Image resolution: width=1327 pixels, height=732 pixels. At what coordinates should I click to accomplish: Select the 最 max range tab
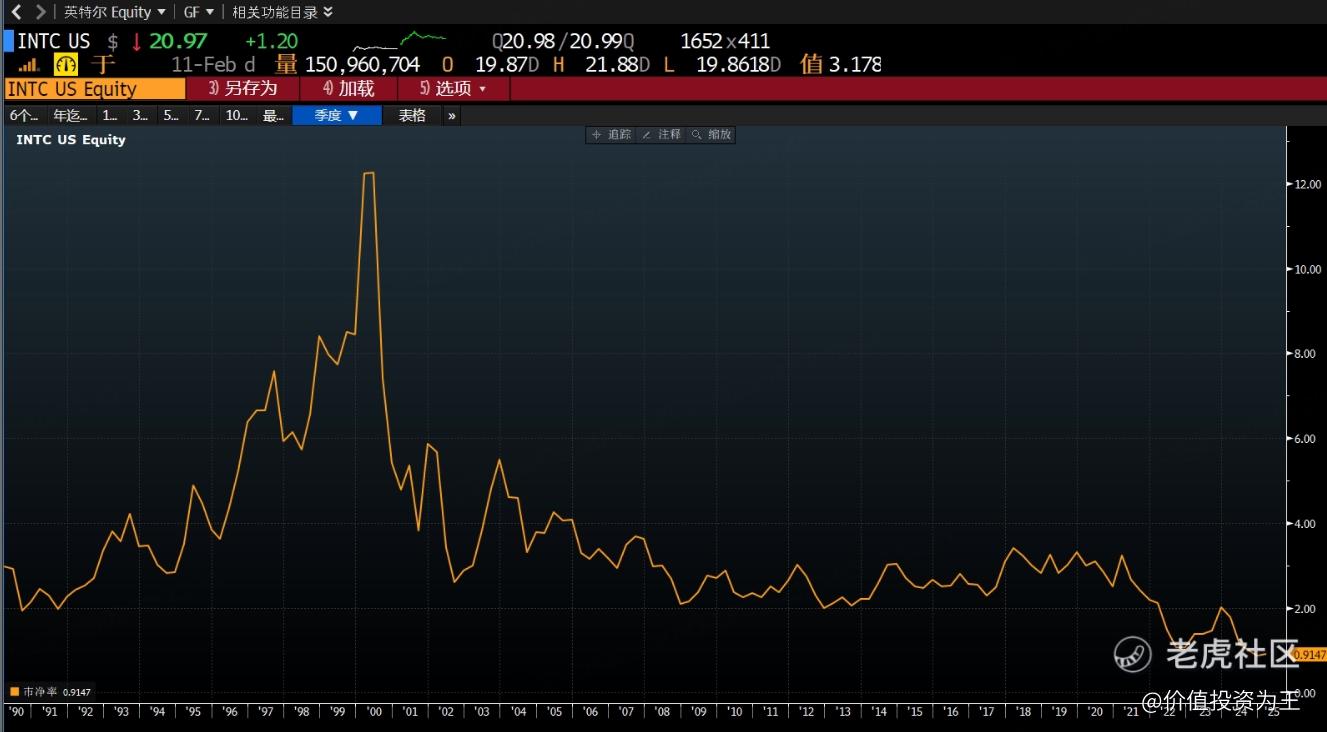[x=273, y=116]
